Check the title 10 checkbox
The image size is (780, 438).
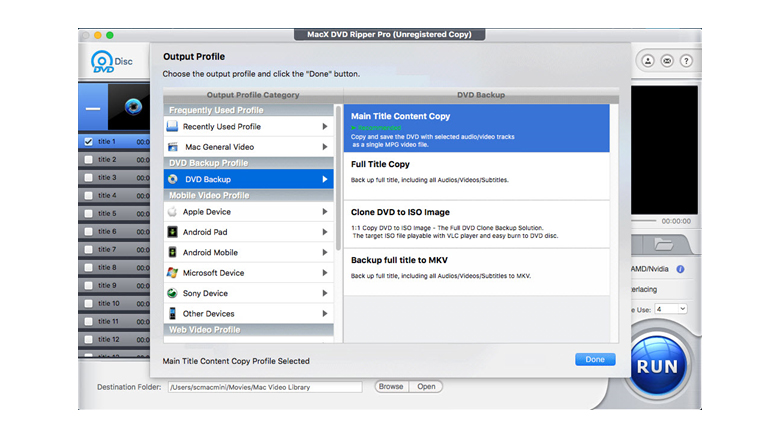point(89,304)
